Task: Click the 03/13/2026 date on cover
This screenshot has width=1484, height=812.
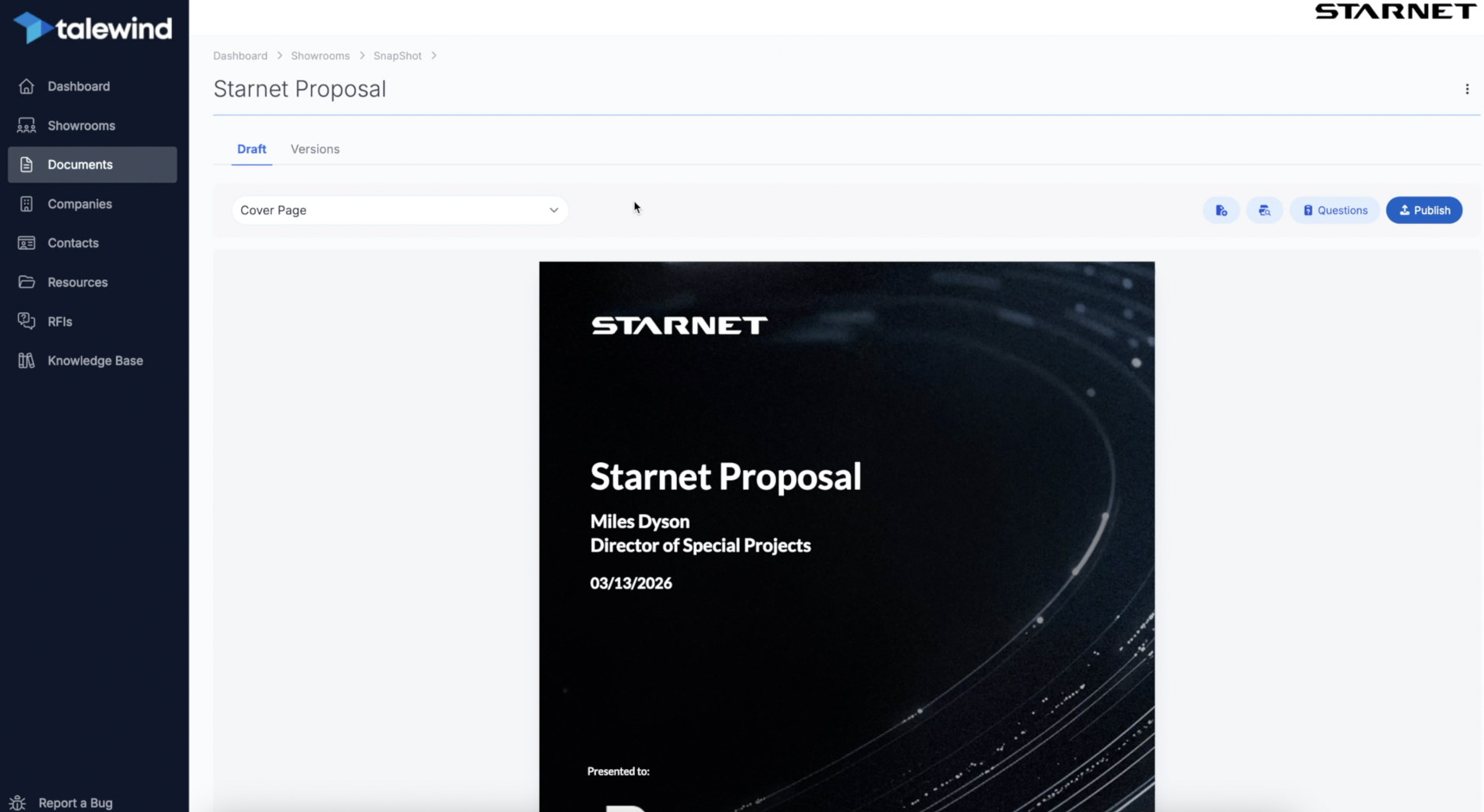Action: coord(631,584)
